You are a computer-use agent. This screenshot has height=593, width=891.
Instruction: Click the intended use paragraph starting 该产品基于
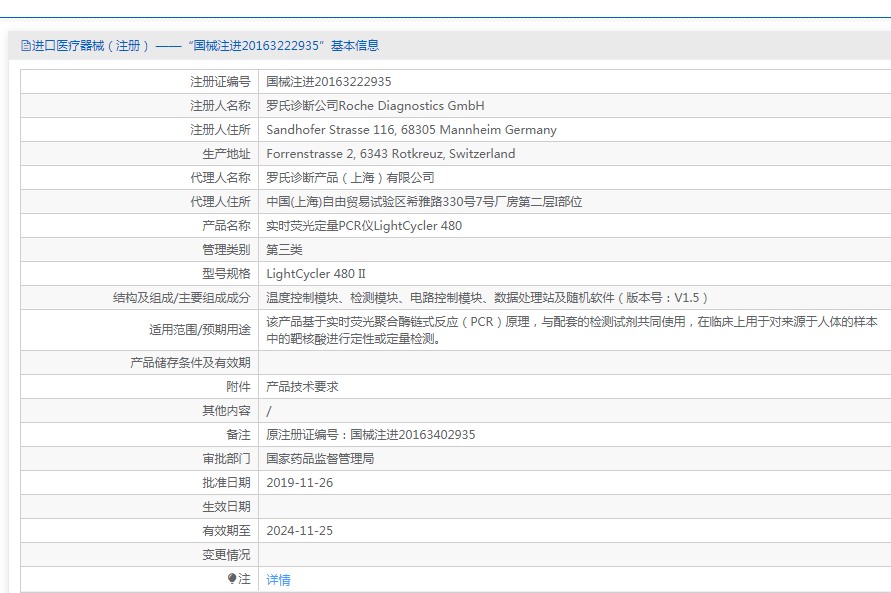point(572,330)
